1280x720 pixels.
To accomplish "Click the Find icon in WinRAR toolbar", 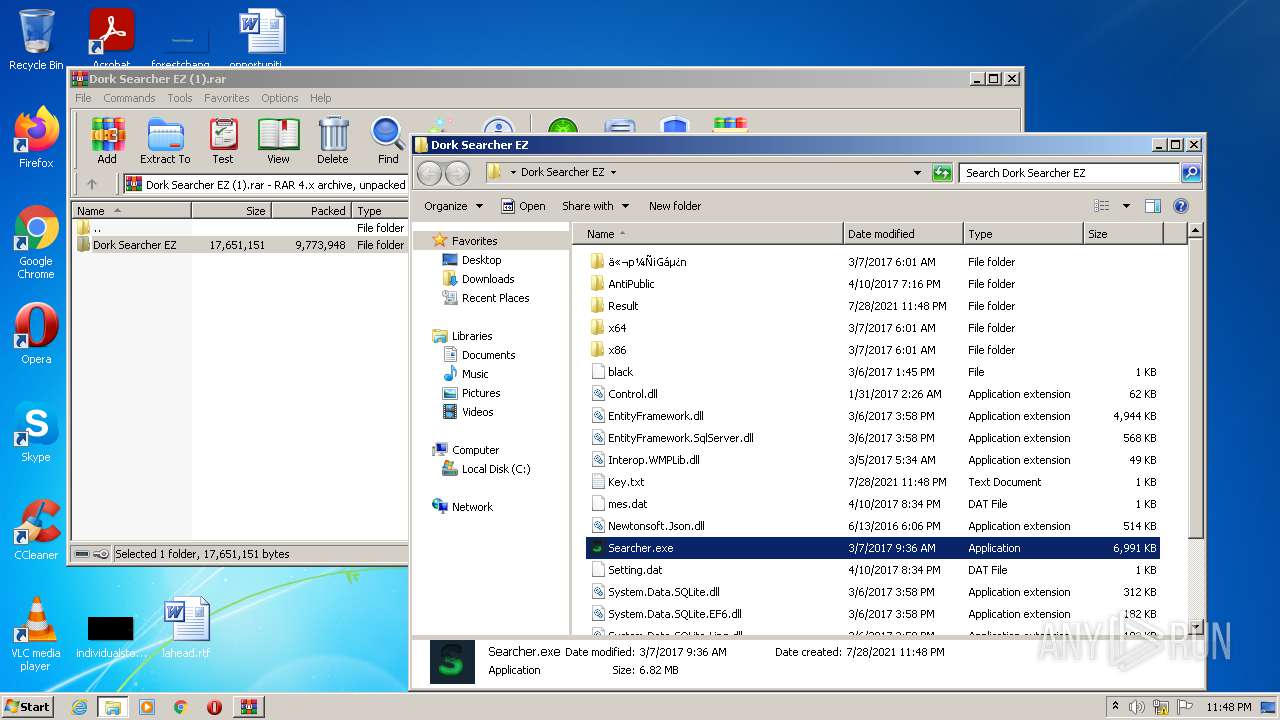I will (388, 141).
